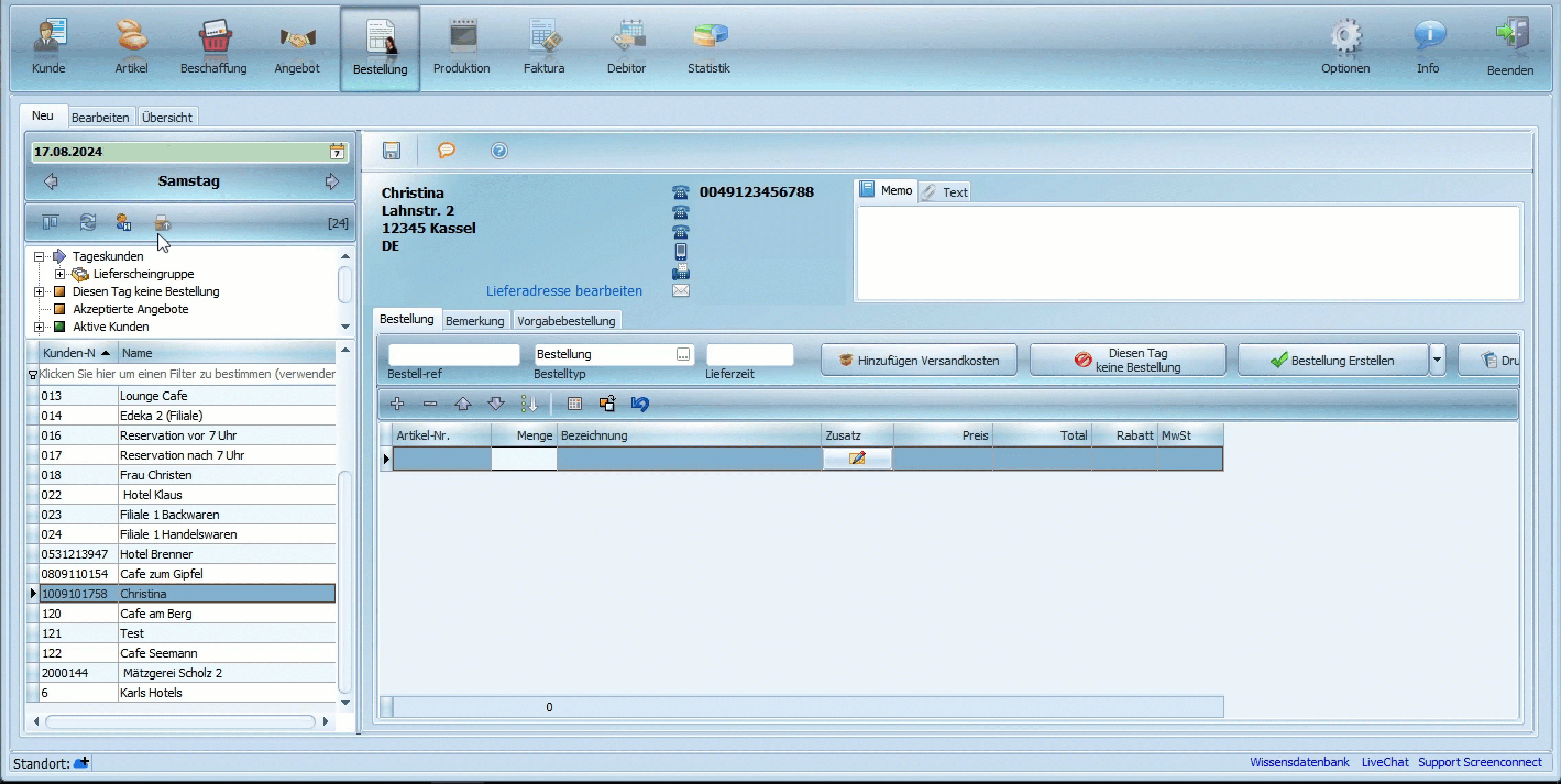Viewport: 1561px width, 784px height.
Task: Click the add row icon in order grid
Action: (x=397, y=403)
